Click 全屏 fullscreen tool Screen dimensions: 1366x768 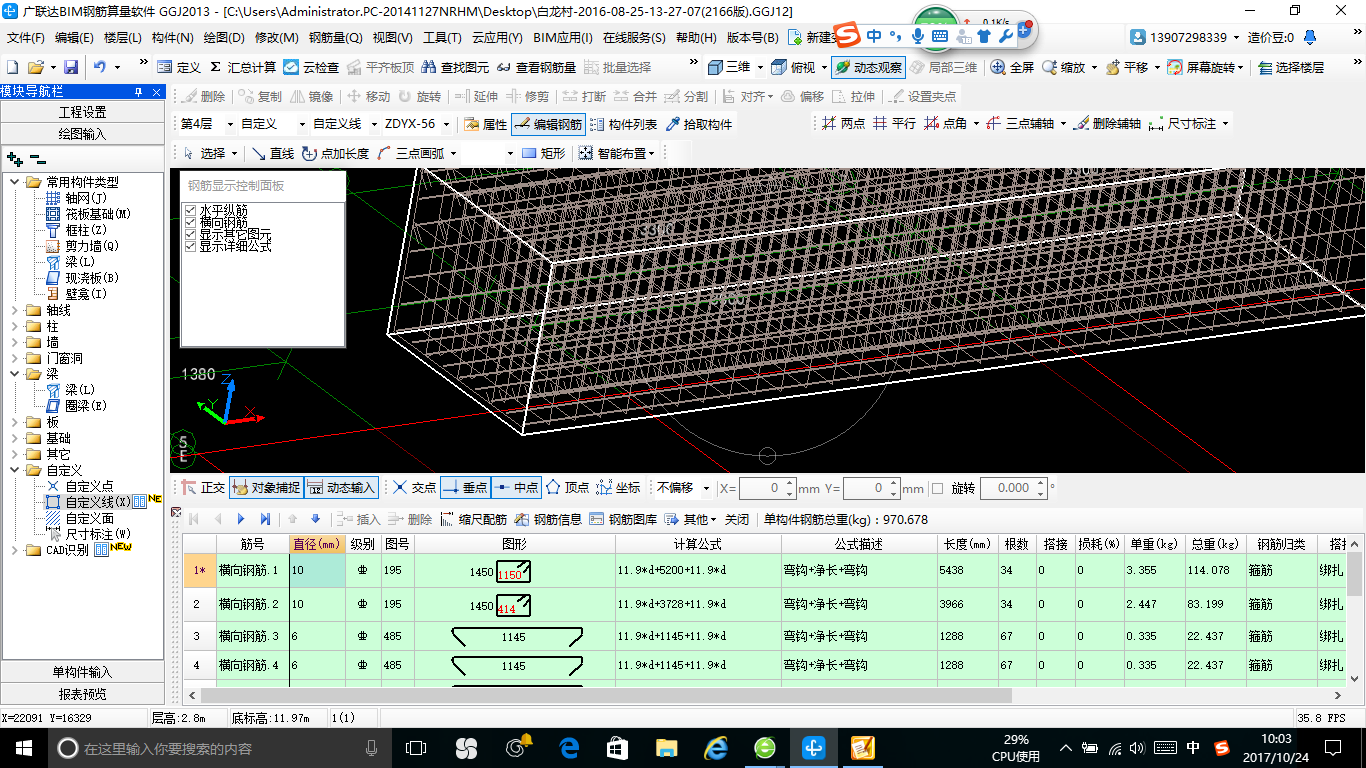click(x=1012, y=67)
